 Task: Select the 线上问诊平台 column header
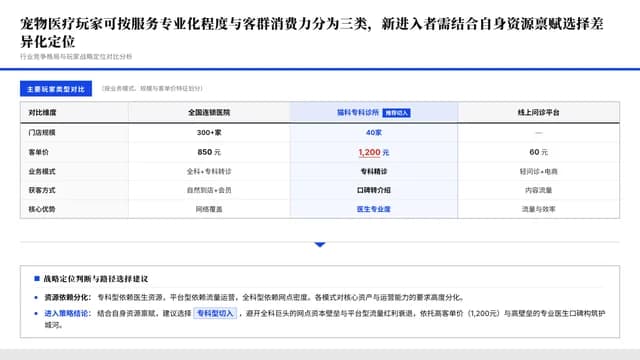pyautogui.click(x=538, y=112)
